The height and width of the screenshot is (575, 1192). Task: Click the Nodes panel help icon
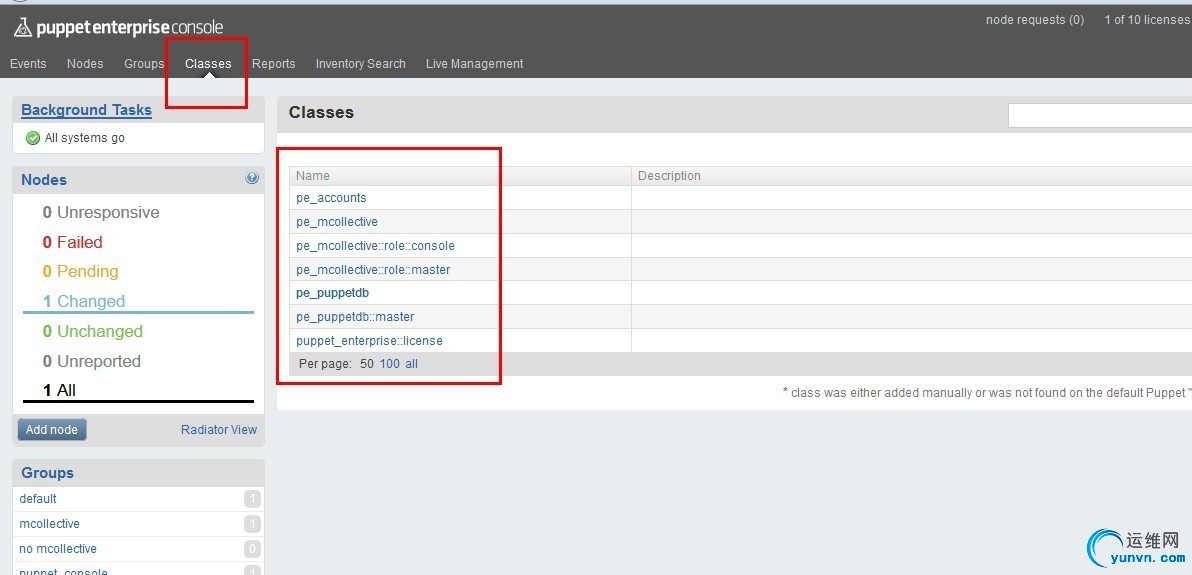click(x=252, y=178)
